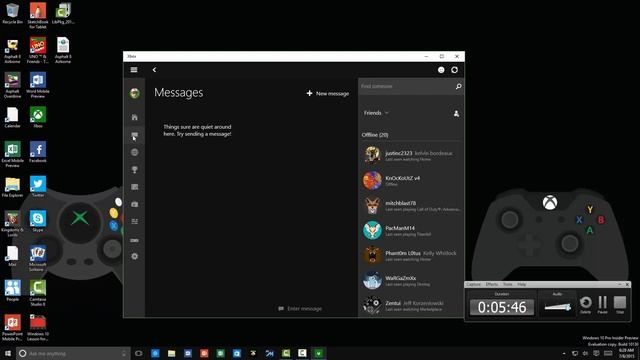Open Recycle Bin on desktop

[x=12, y=14]
